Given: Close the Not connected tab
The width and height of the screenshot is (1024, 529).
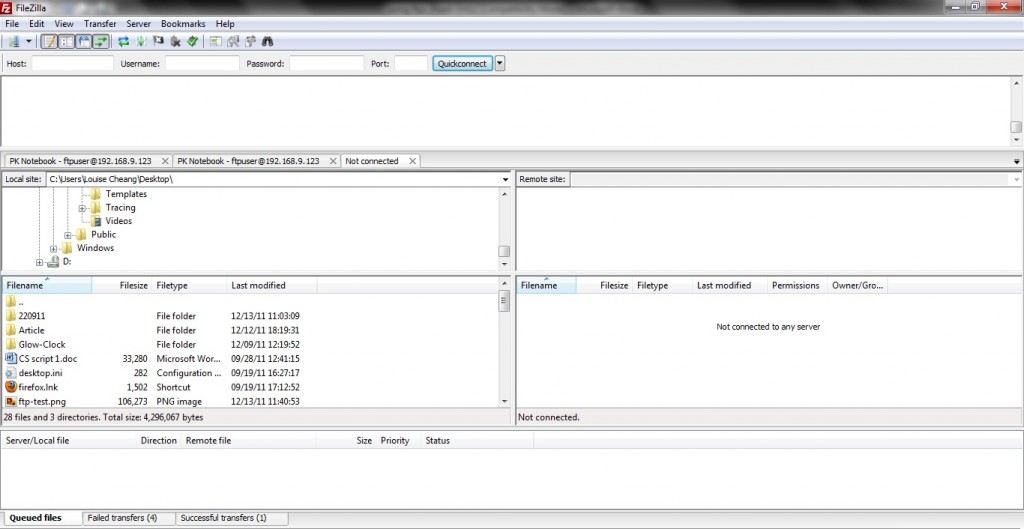Looking at the screenshot, I should pyautogui.click(x=412, y=161).
